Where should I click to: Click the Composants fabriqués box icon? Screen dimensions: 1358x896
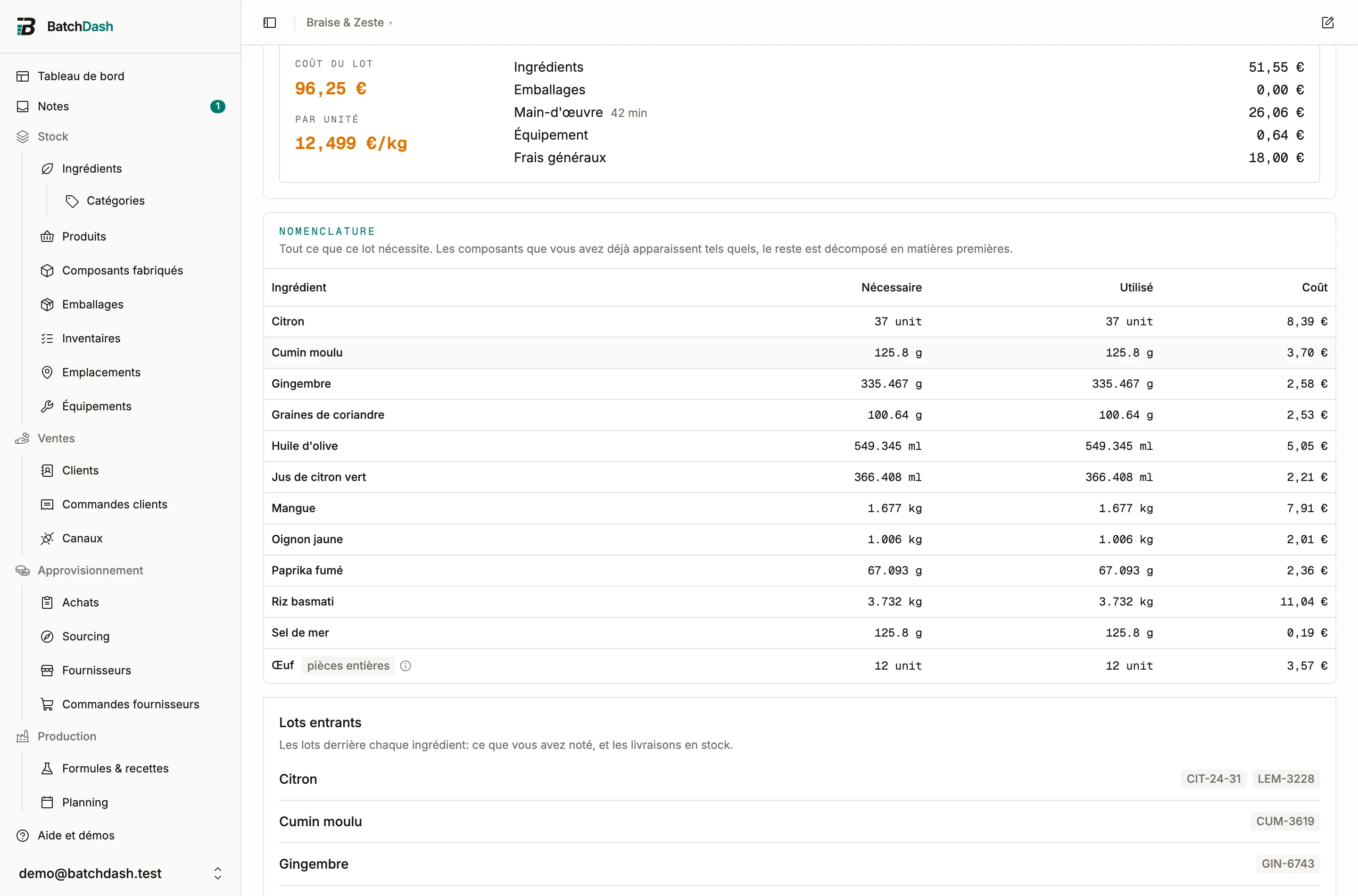click(x=48, y=270)
